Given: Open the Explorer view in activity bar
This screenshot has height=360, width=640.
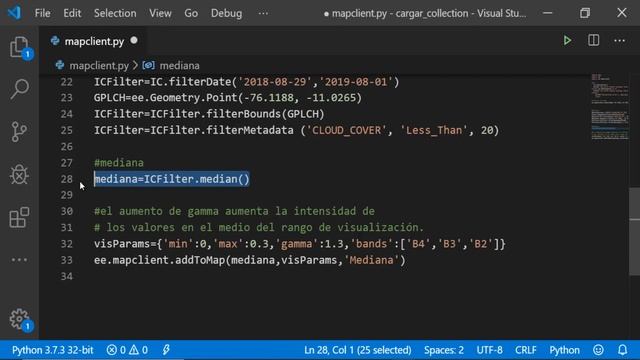Looking at the screenshot, I should [x=19, y=47].
